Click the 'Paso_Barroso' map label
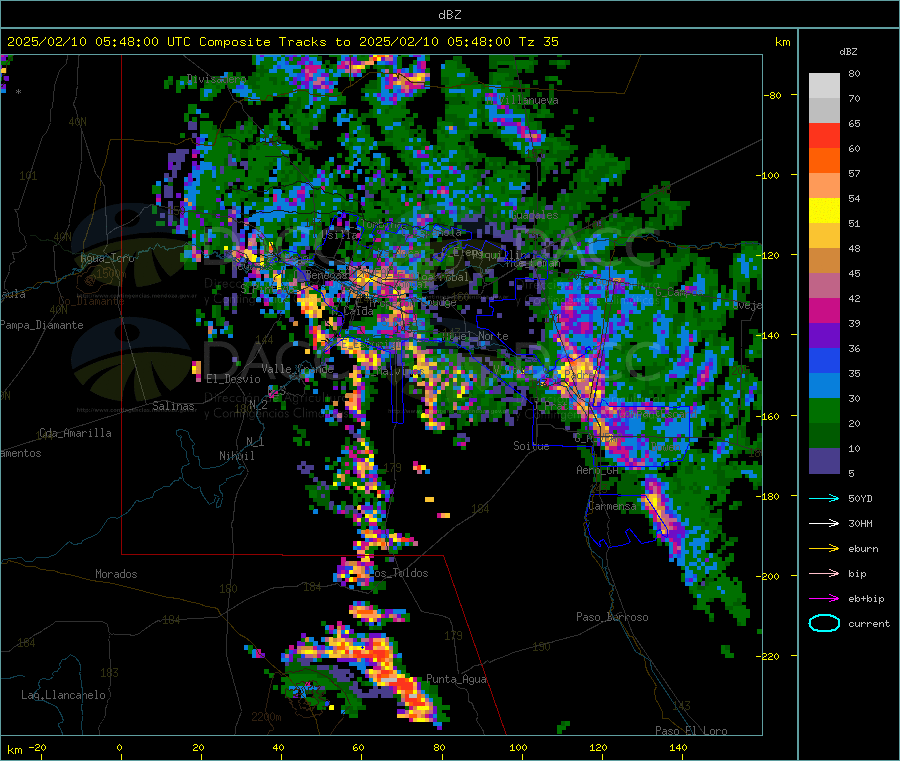The width and height of the screenshot is (900, 761). [612, 617]
